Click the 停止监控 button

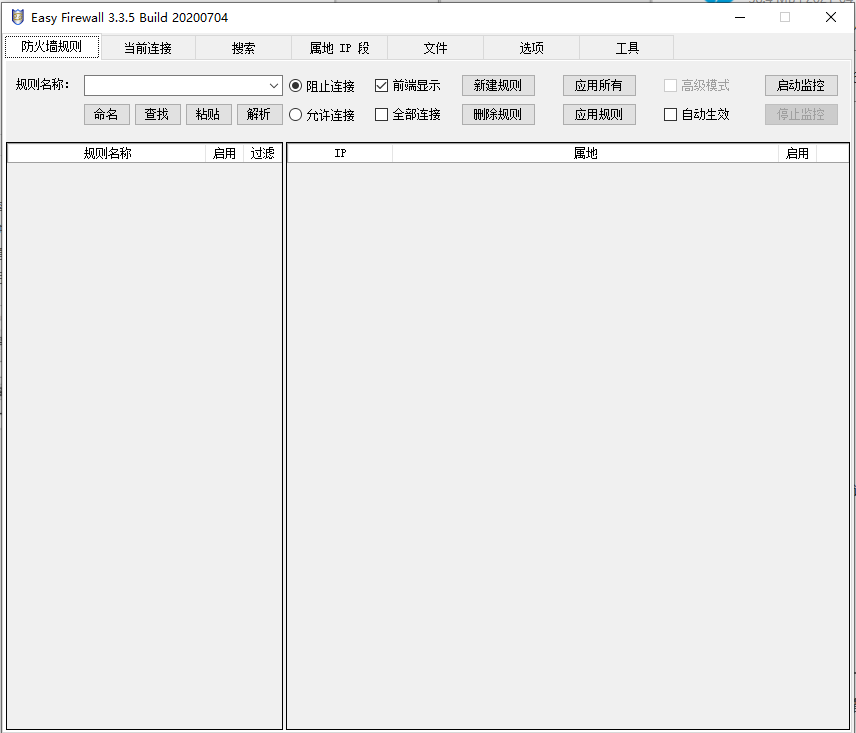tap(801, 115)
